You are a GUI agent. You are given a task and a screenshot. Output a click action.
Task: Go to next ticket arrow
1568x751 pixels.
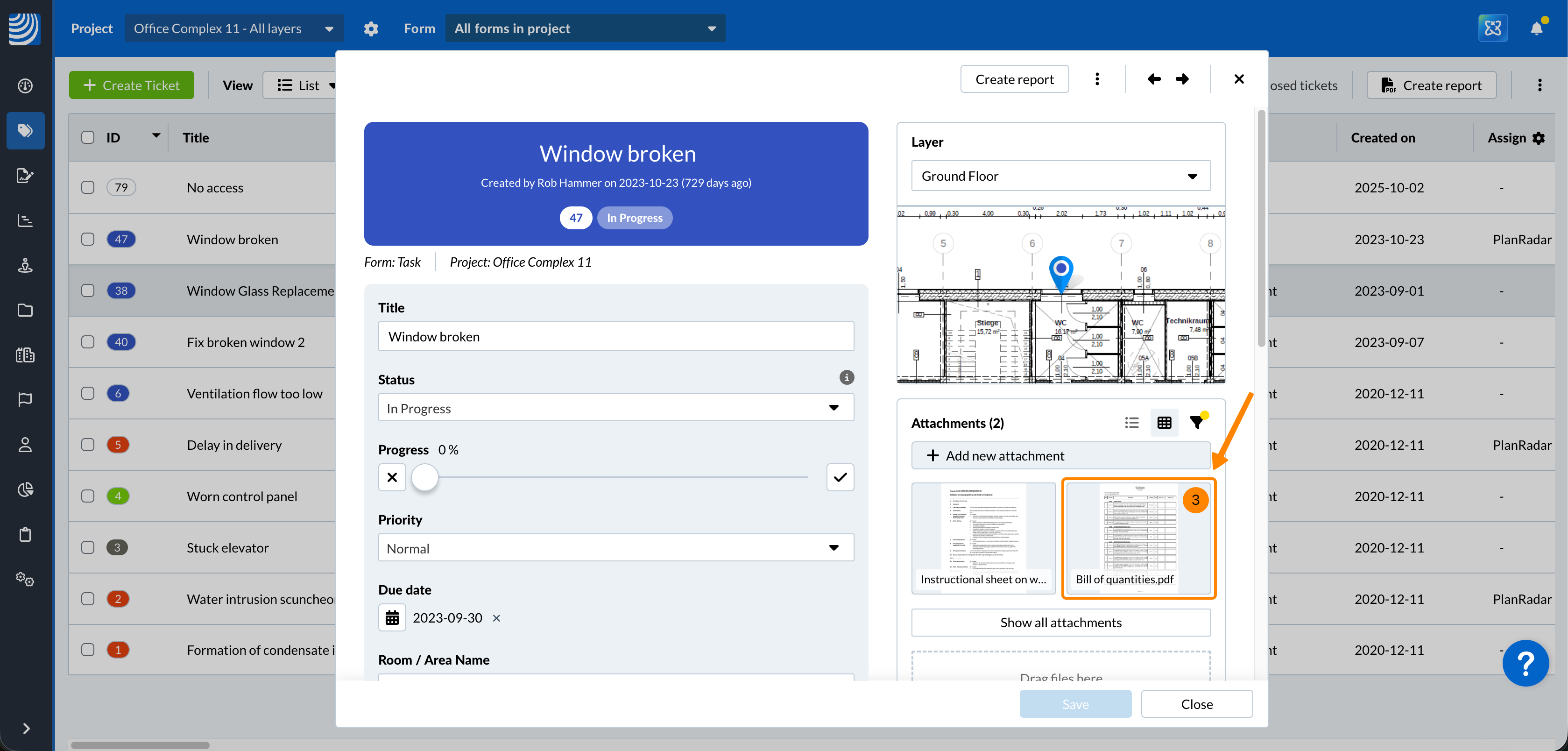click(x=1182, y=79)
